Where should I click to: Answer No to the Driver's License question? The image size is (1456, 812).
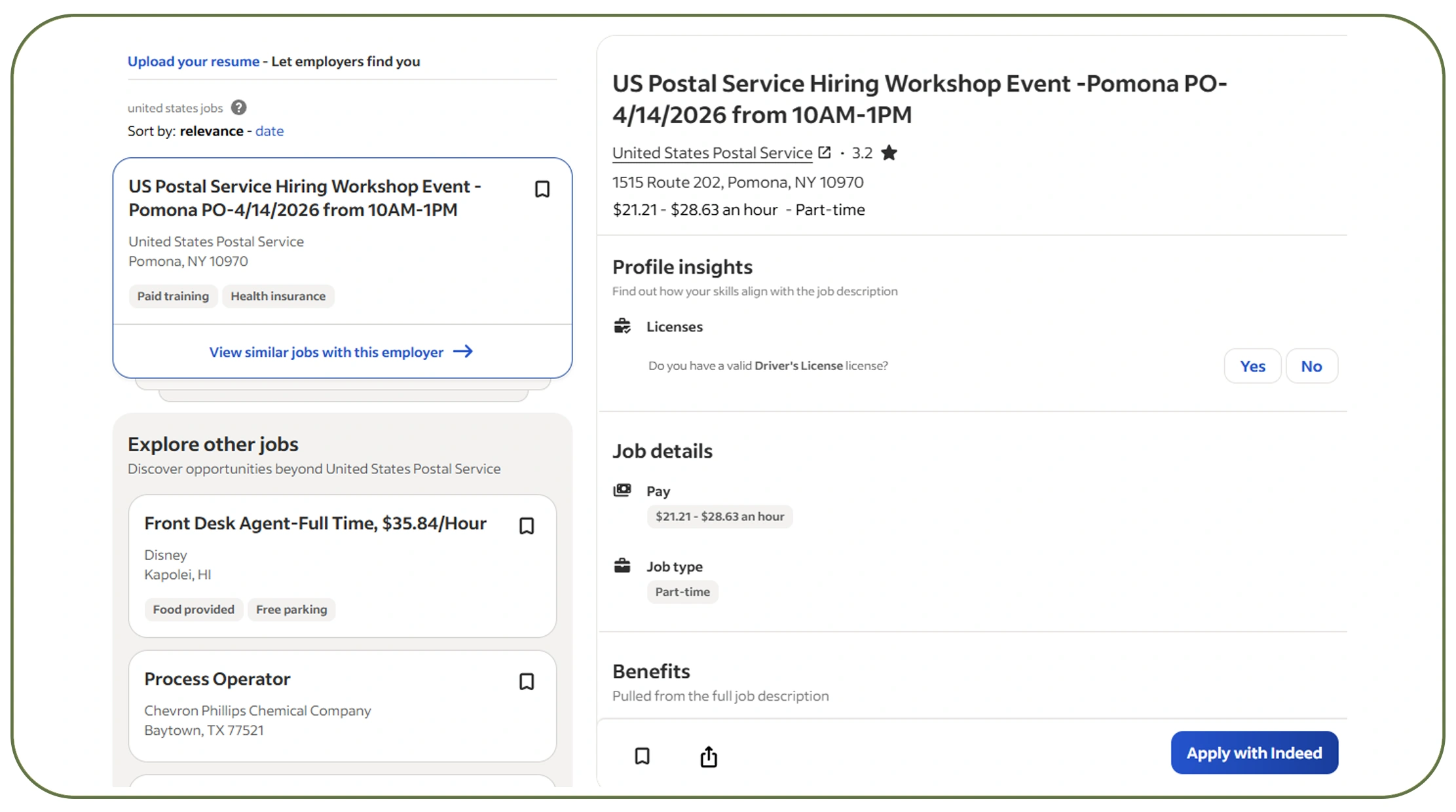(x=1311, y=365)
